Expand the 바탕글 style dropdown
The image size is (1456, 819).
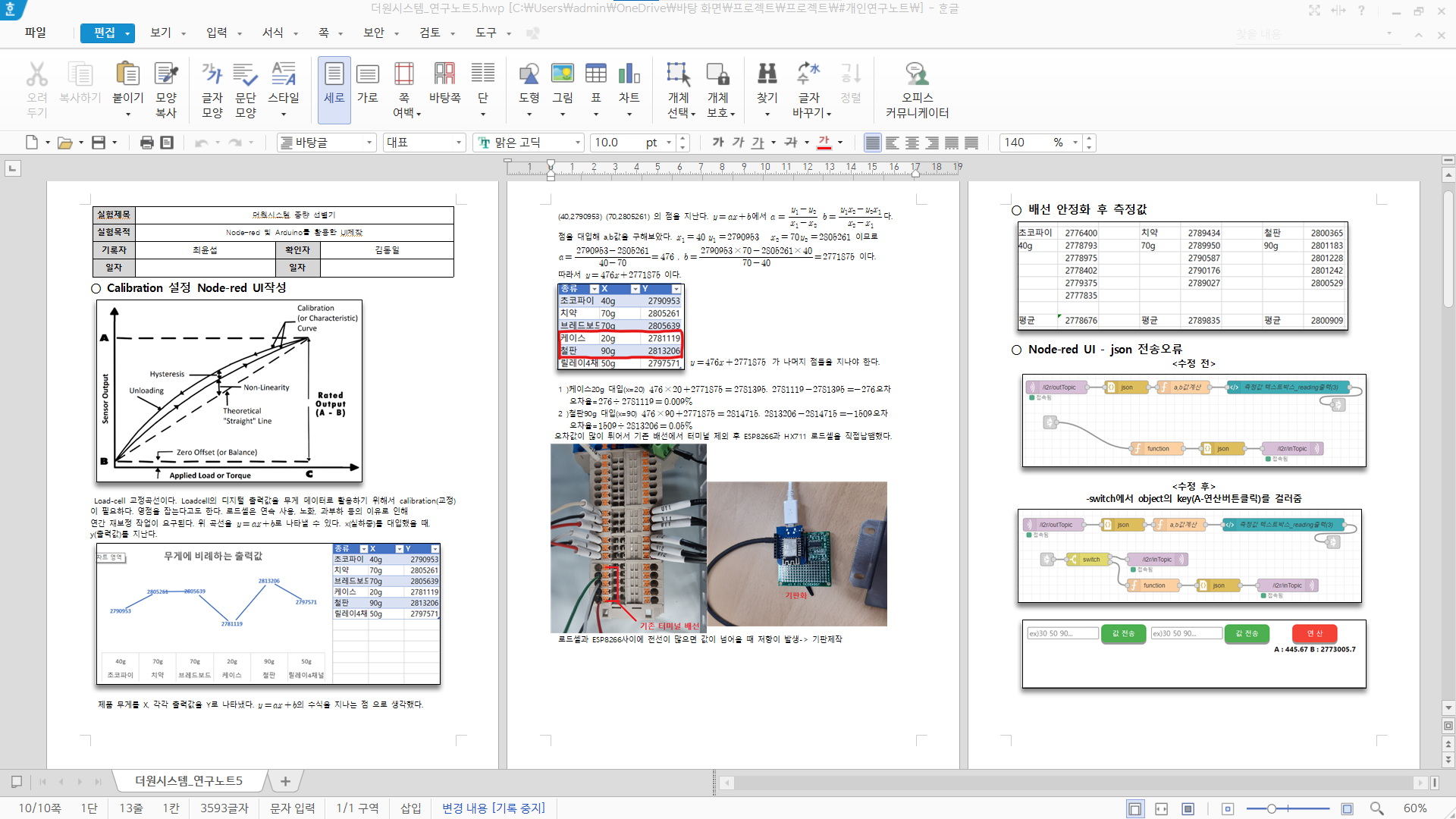369,143
